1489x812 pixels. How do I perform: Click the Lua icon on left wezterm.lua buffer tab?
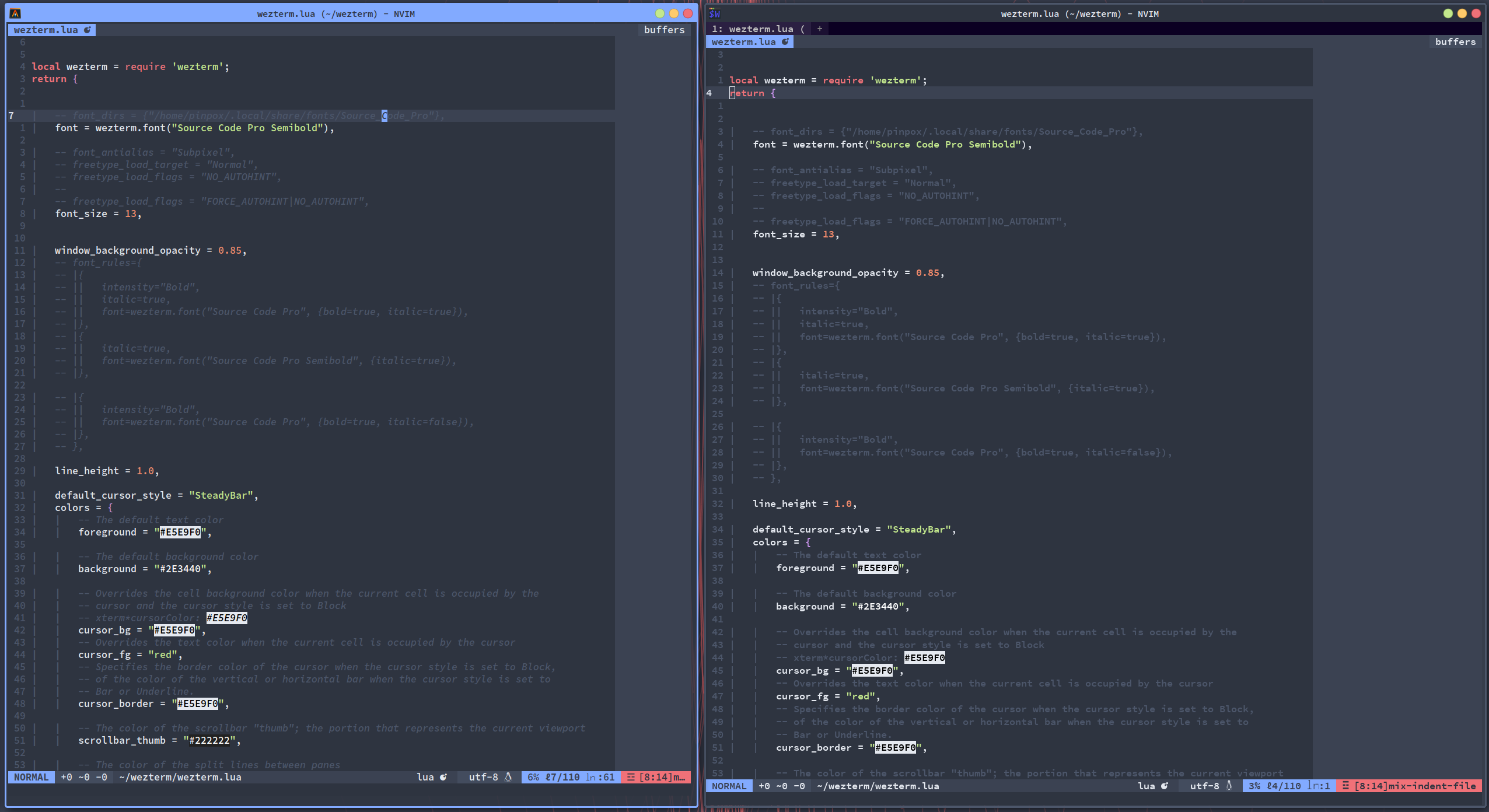coord(87,29)
